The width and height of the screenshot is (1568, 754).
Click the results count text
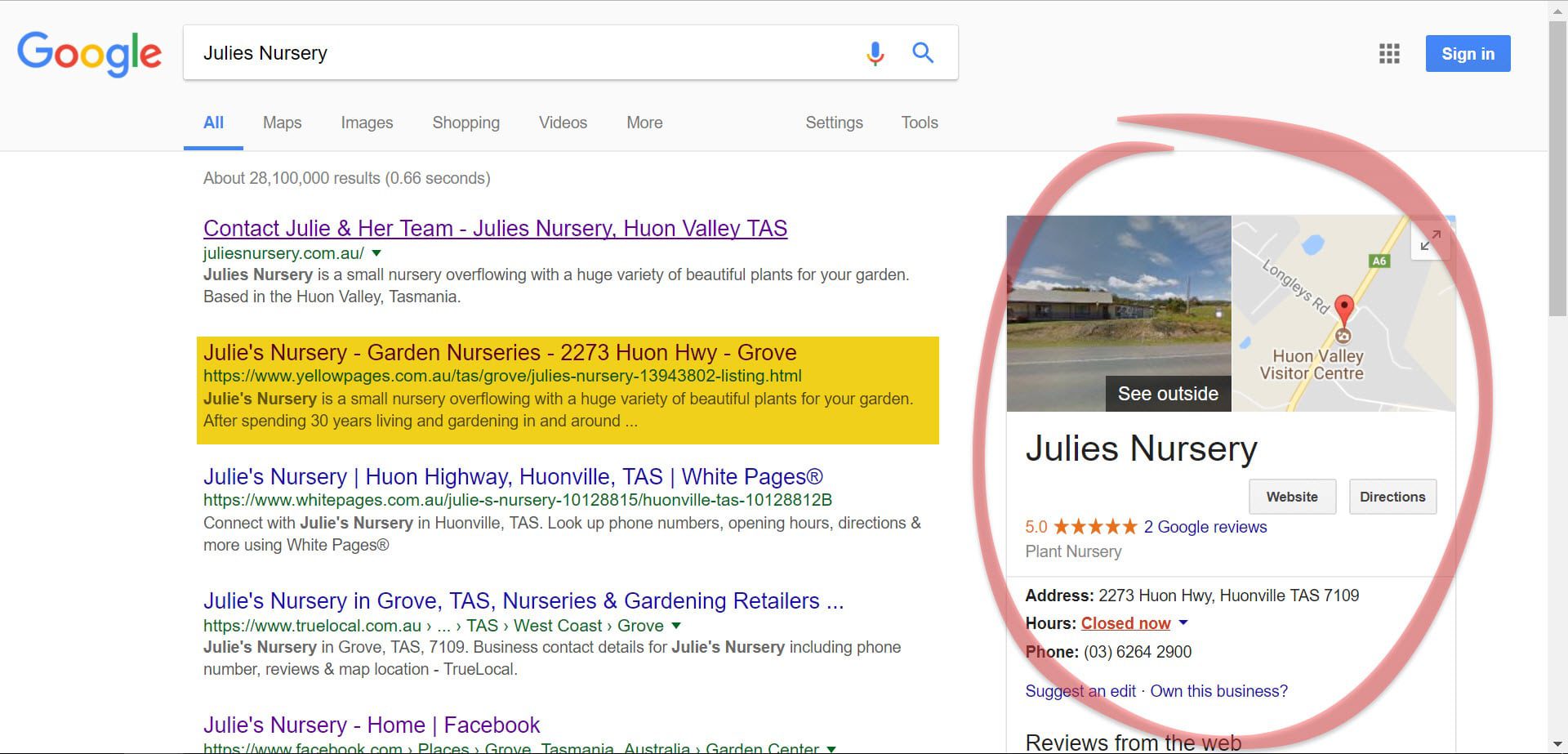click(x=346, y=178)
